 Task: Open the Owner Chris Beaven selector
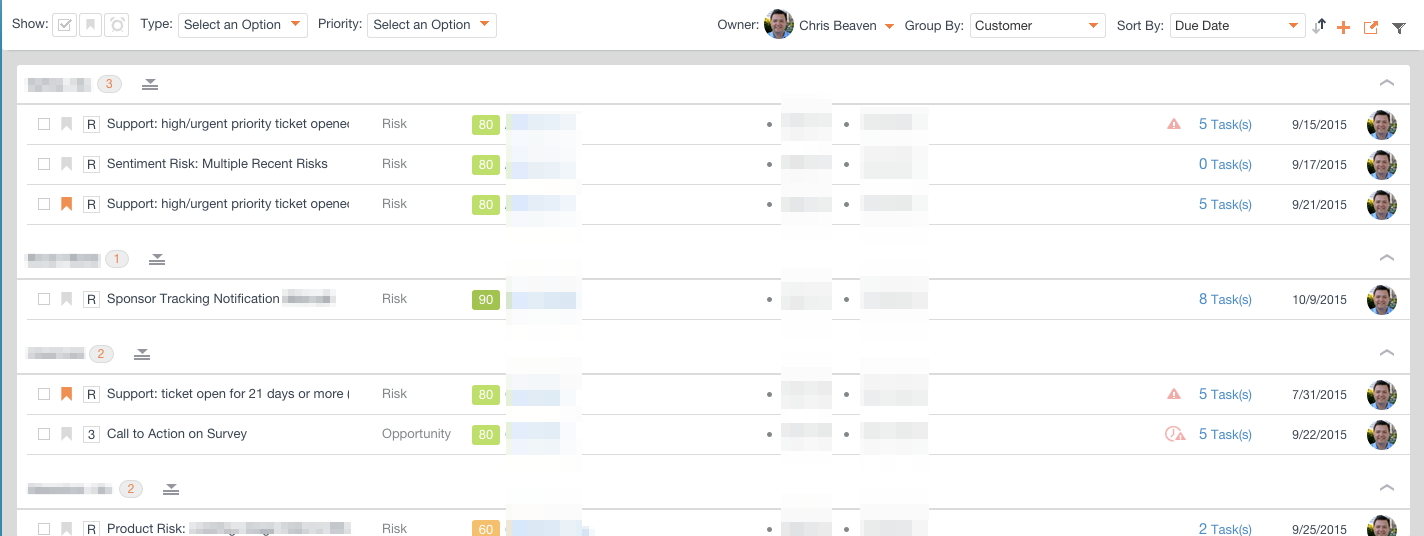click(x=830, y=25)
